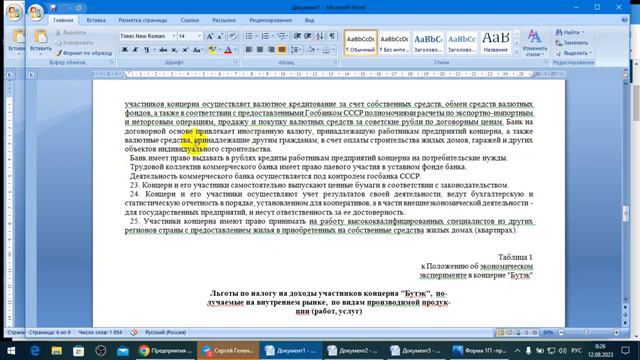Open Mail app from taskbar
The height and width of the screenshot is (360, 640).
pyautogui.click(x=122, y=351)
